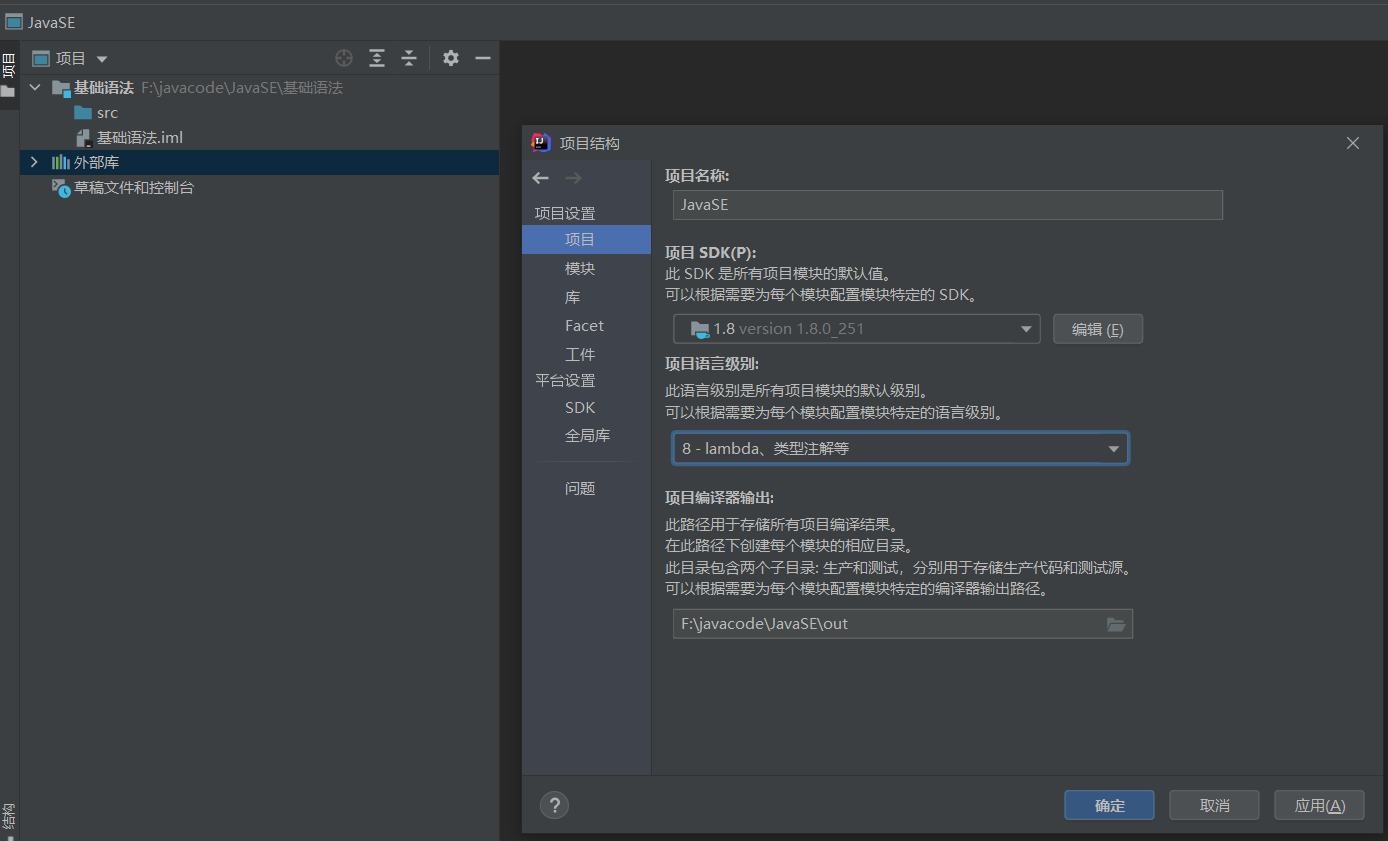Image resolution: width=1388 pixels, height=841 pixels.
Task: Select the 草稿文件和控制台 row
Action: click(259, 187)
